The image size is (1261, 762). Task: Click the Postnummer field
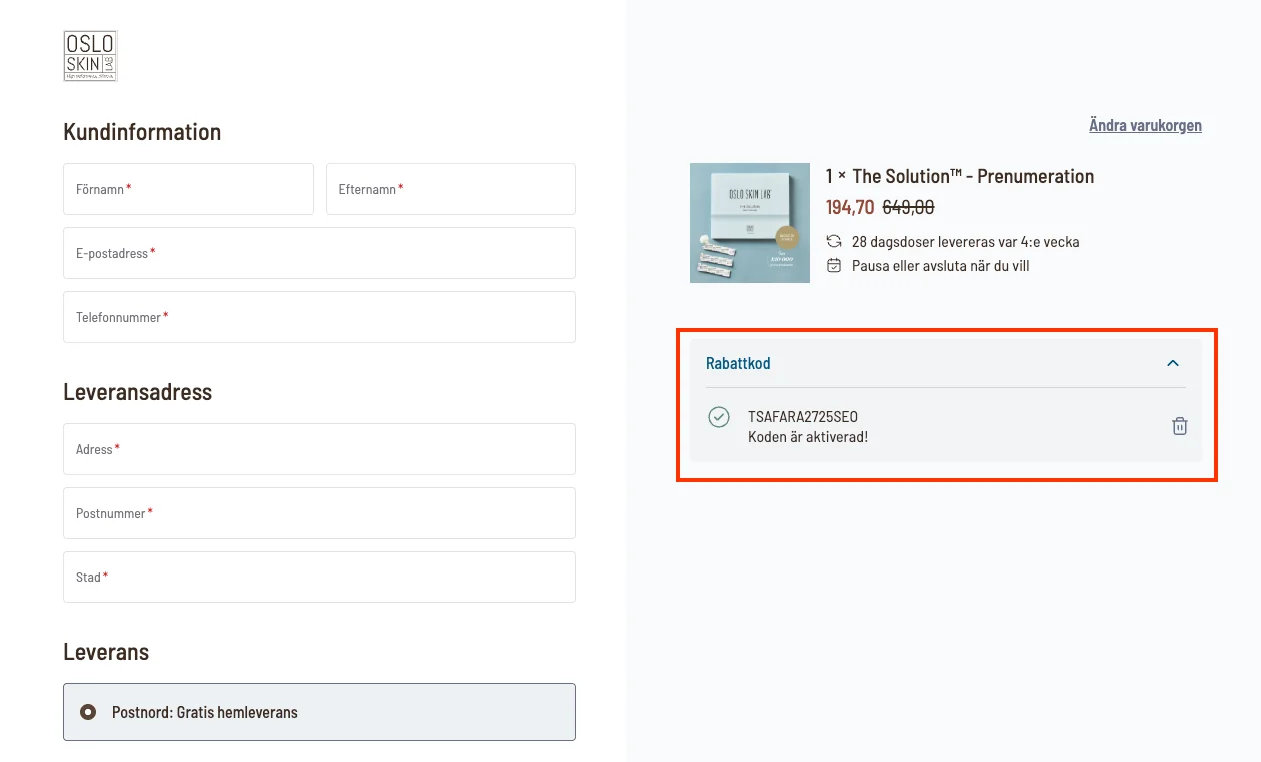tap(319, 513)
